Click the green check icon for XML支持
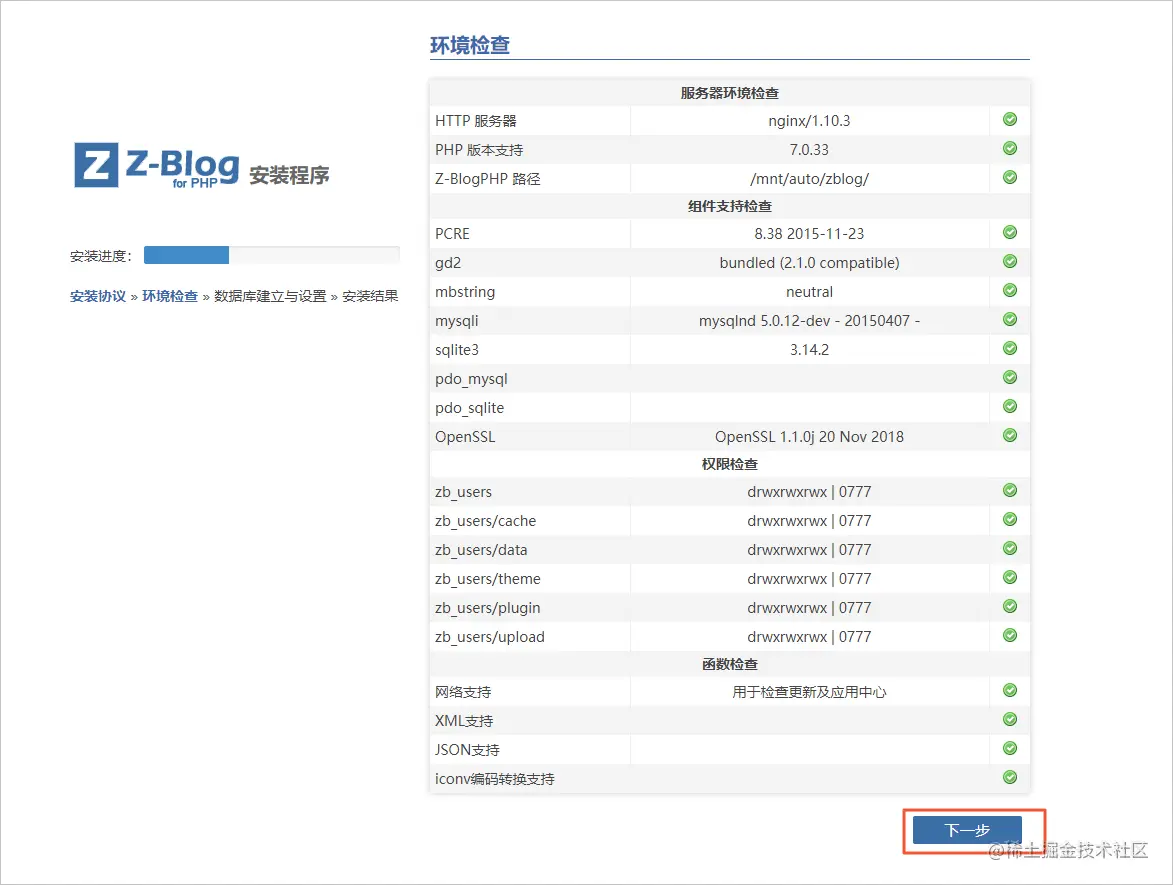 [1009, 719]
